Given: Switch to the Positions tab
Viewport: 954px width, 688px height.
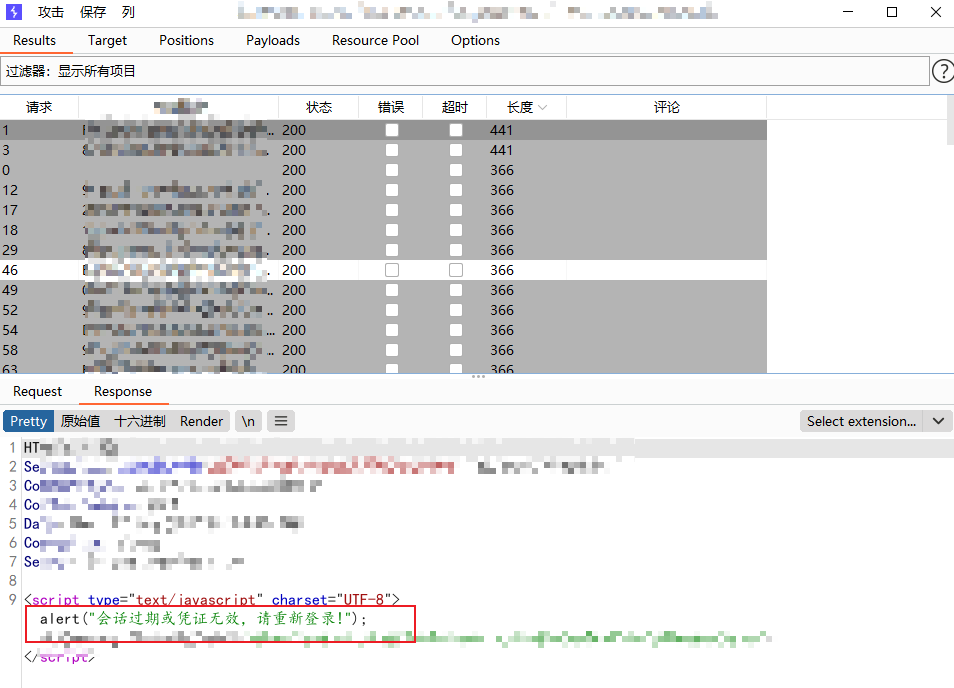Looking at the screenshot, I should point(186,40).
